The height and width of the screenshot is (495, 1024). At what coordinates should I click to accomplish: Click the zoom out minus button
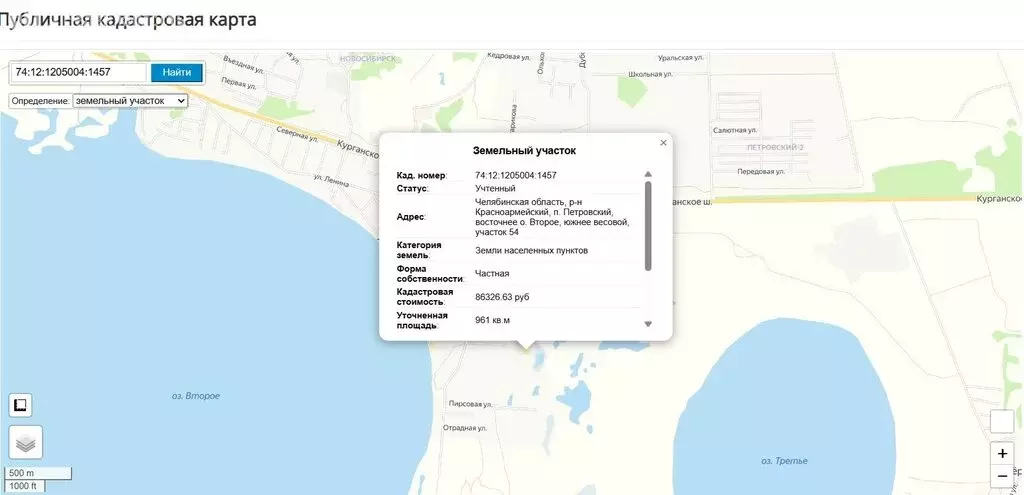1002,476
